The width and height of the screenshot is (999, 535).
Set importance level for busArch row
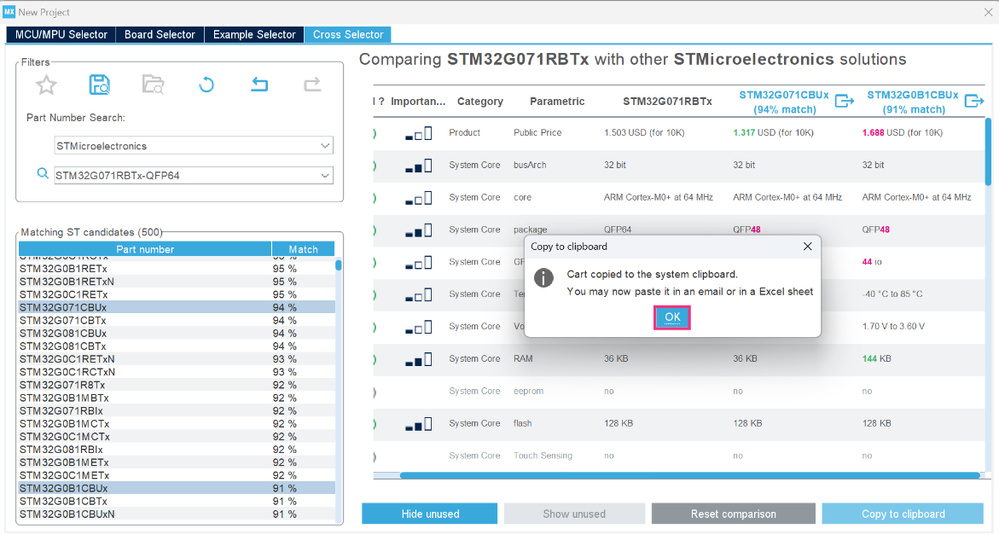(419, 166)
